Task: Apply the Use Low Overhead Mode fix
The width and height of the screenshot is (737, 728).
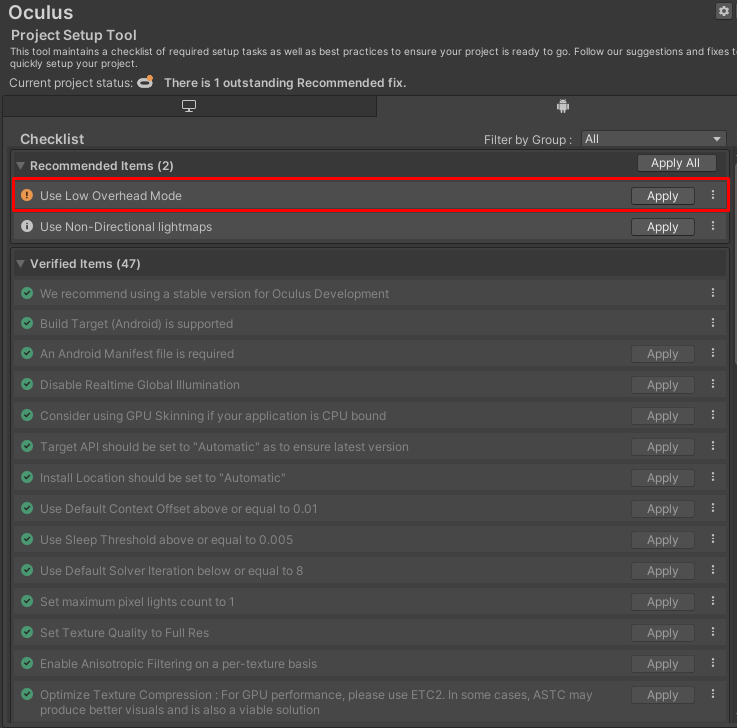Action: (x=662, y=196)
